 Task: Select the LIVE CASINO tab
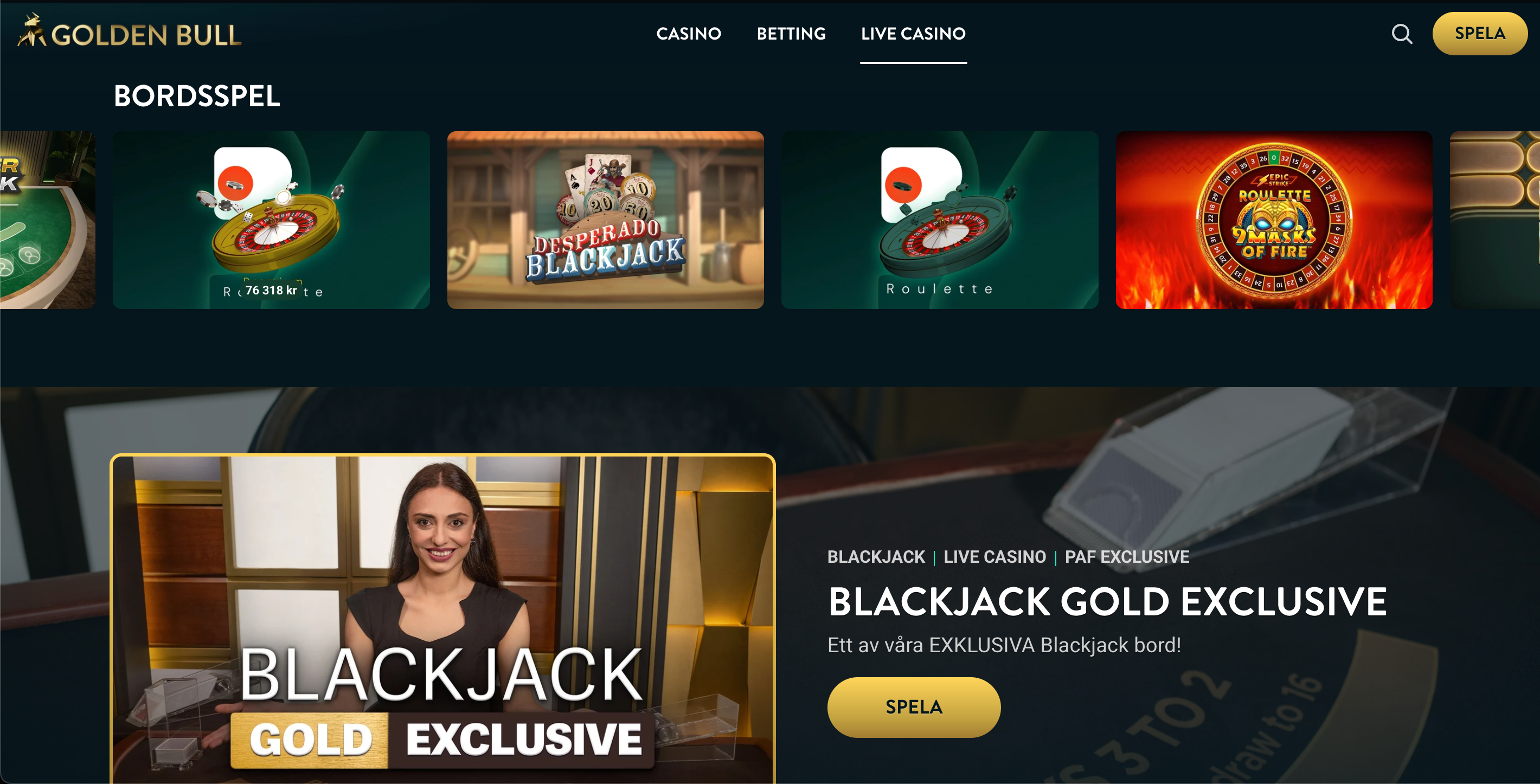pos(913,34)
